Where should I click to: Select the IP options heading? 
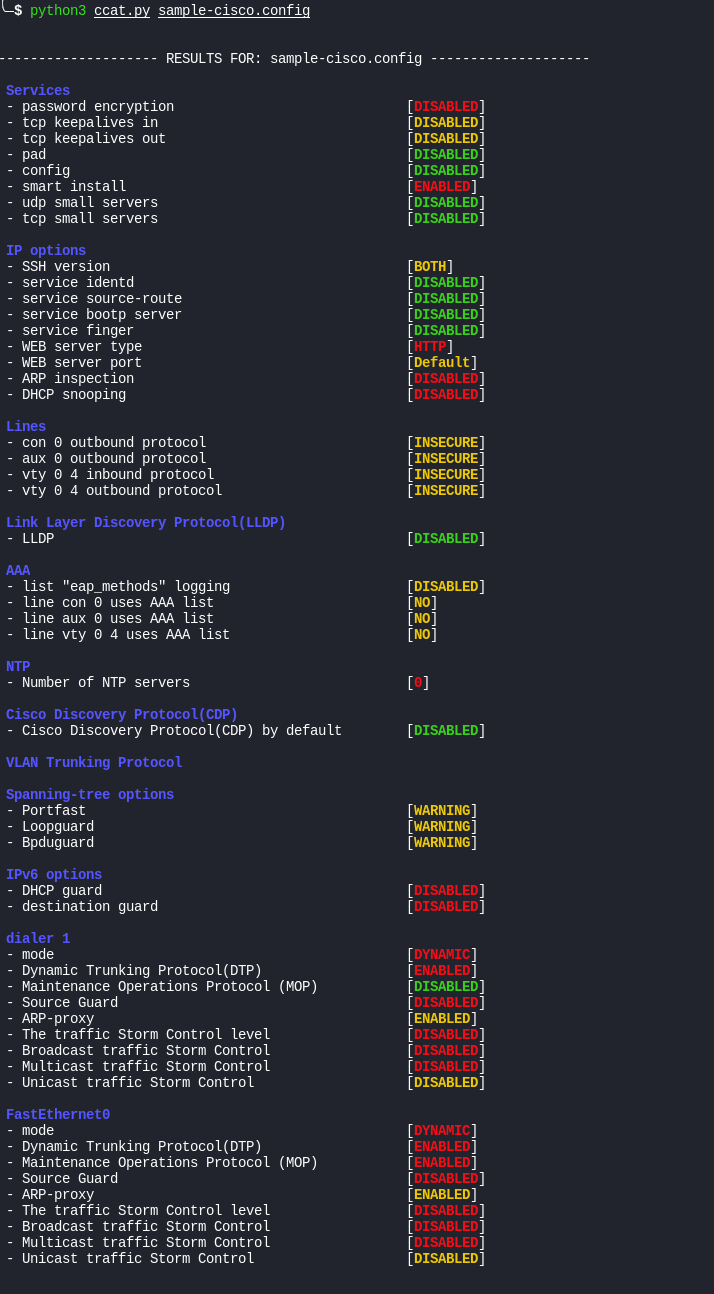(x=46, y=251)
